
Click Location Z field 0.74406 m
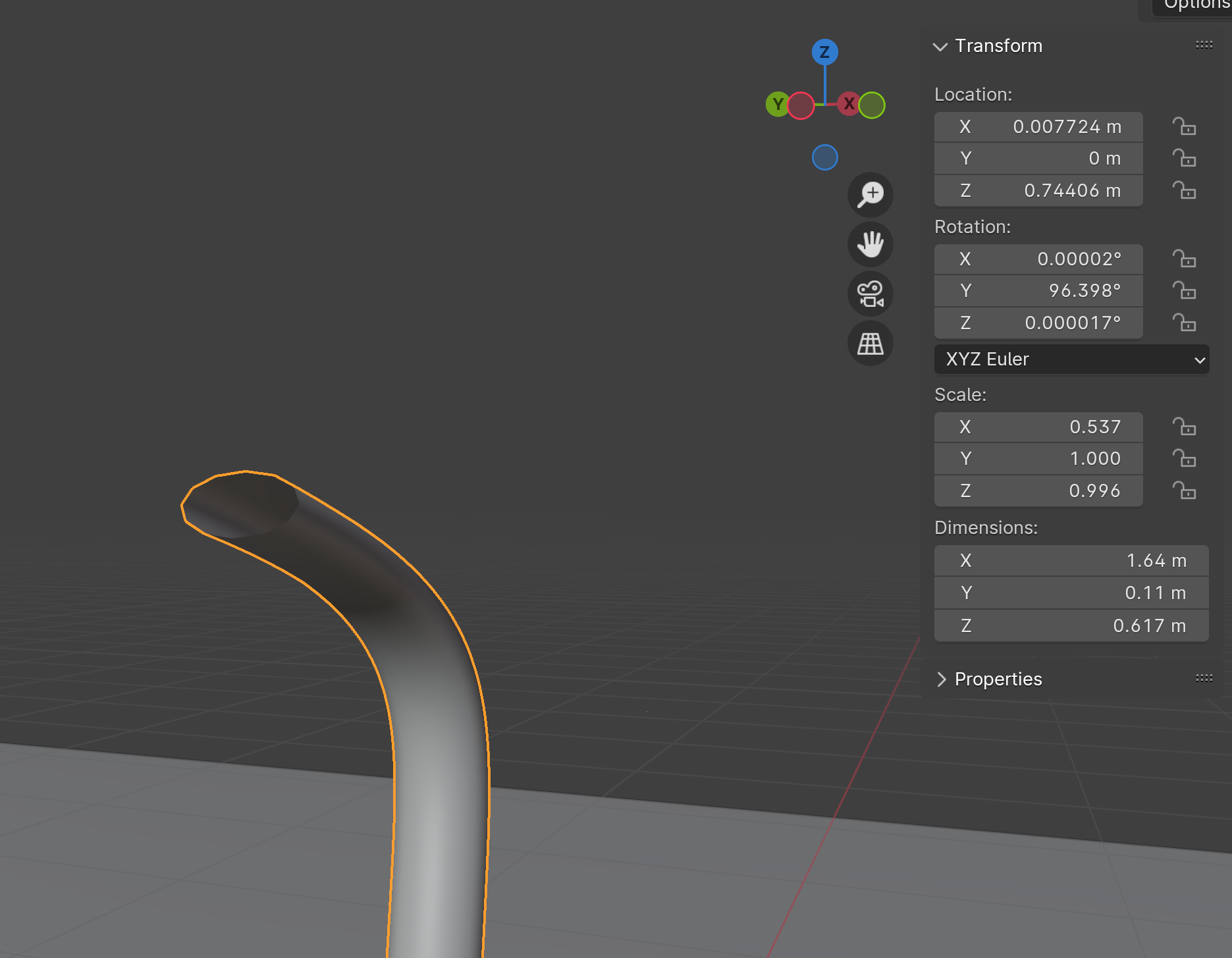[1038, 190]
